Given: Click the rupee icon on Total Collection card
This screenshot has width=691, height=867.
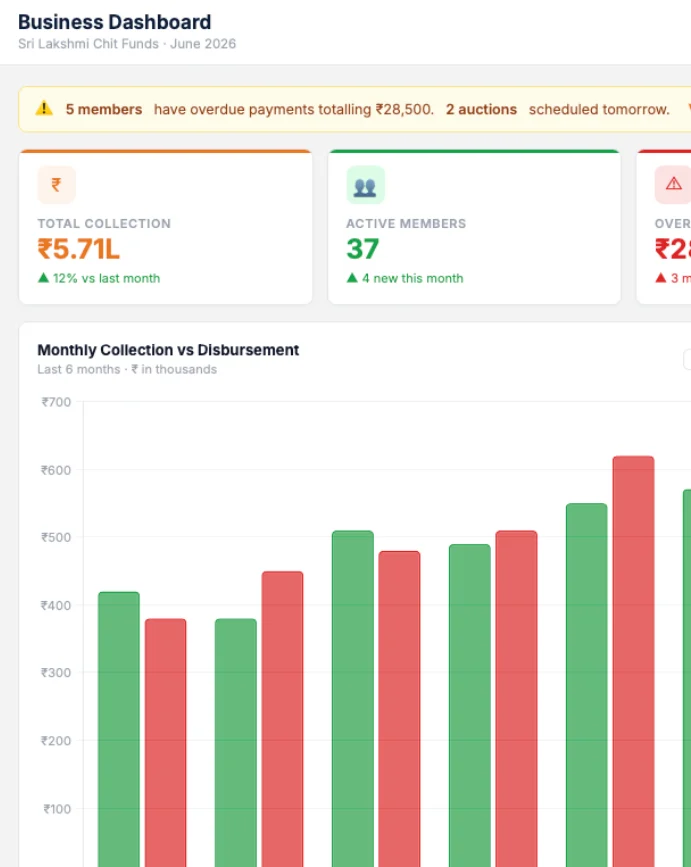Looking at the screenshot, I should 56,185.
